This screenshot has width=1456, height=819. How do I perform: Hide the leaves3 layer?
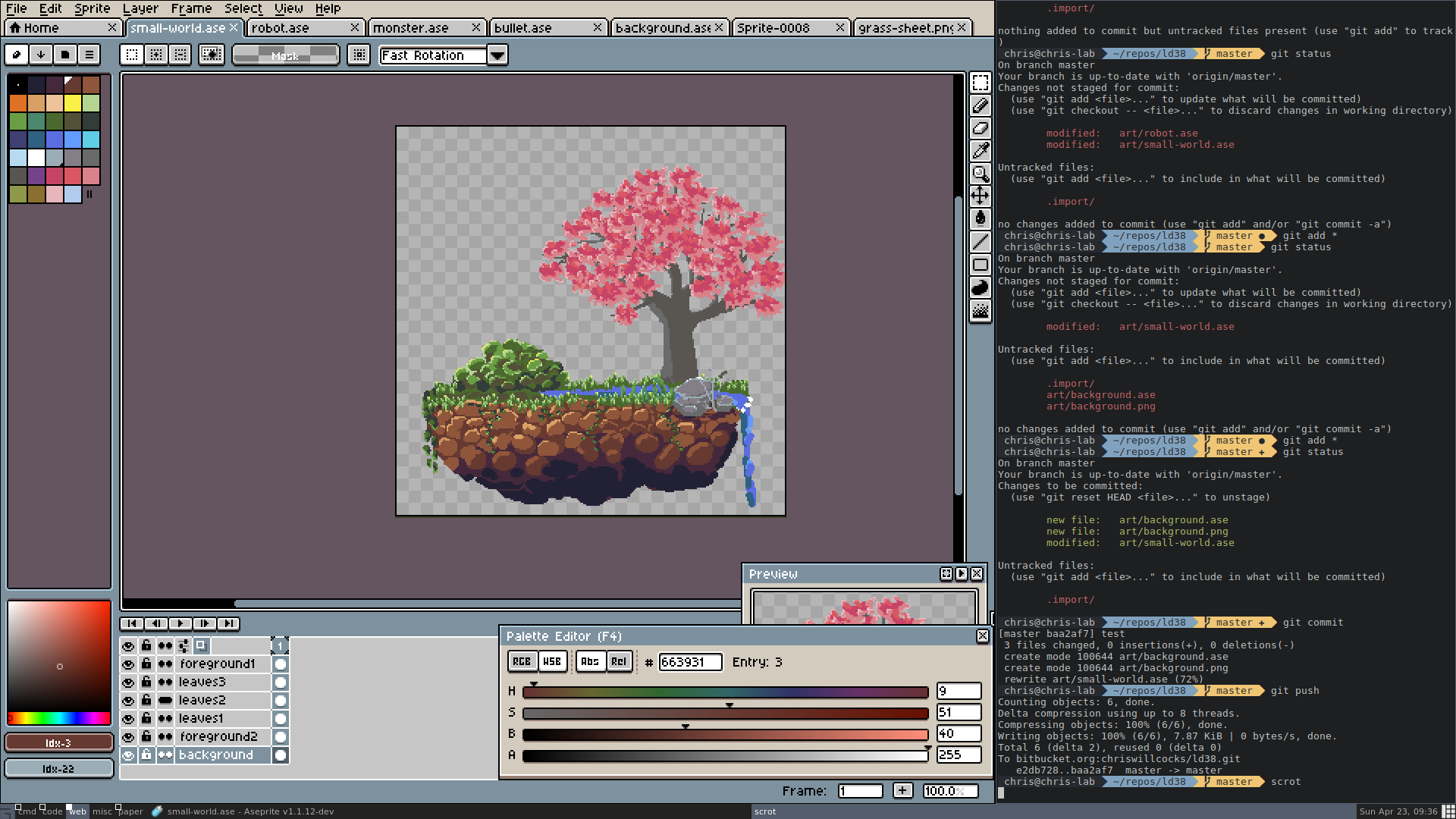point(128,682)
